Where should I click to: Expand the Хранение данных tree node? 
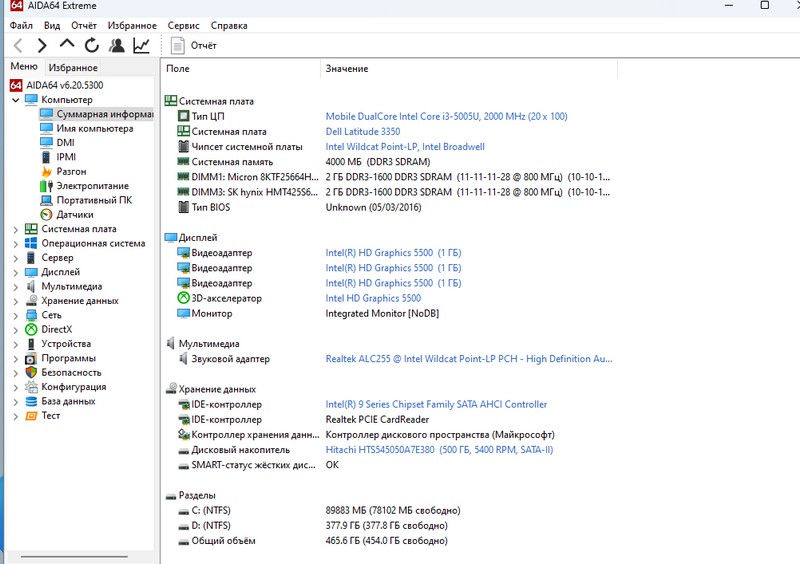15,301
